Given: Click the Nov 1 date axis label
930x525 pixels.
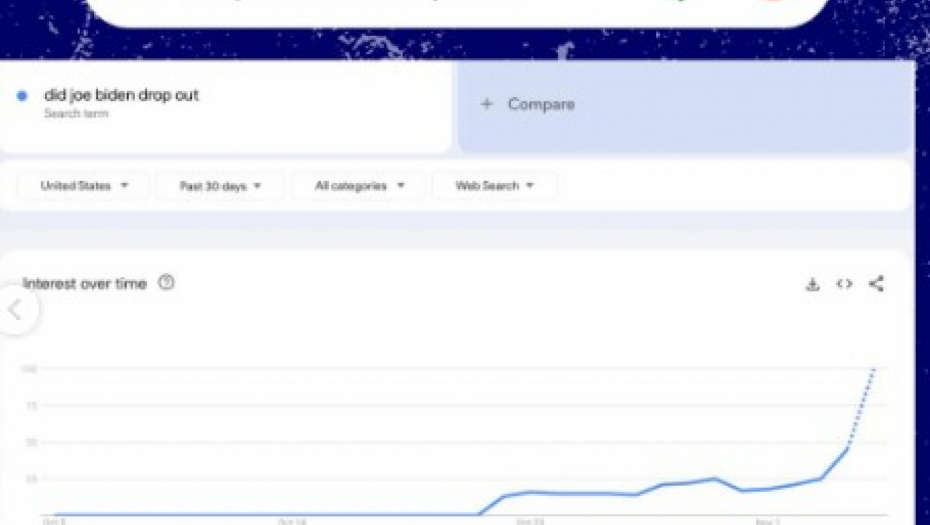Looking at the screenshot, I should point(768,521).
